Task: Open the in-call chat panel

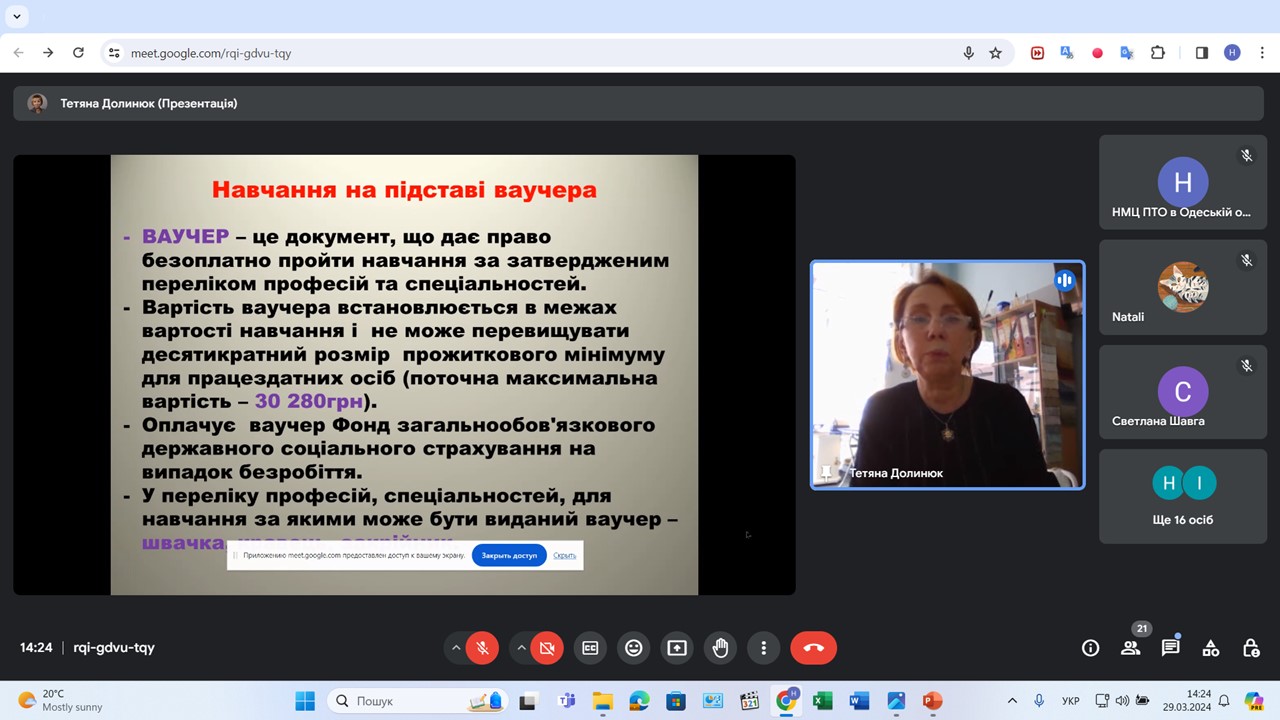Action: pos(1170,648)
